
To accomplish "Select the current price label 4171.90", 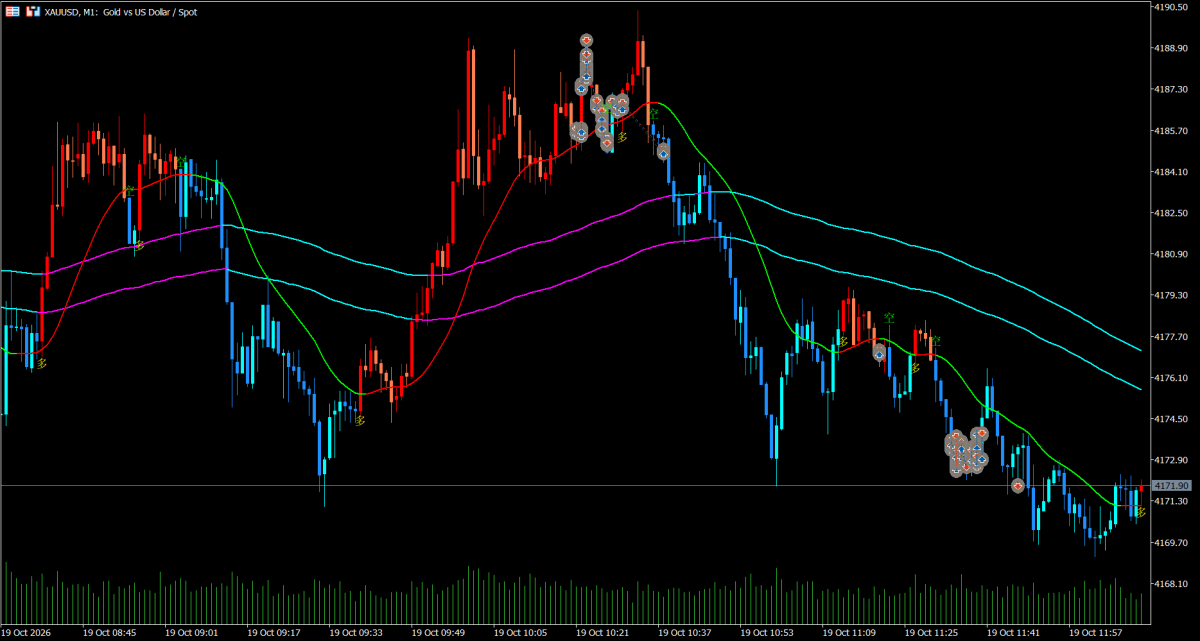I will click(x=1172, y=485).
